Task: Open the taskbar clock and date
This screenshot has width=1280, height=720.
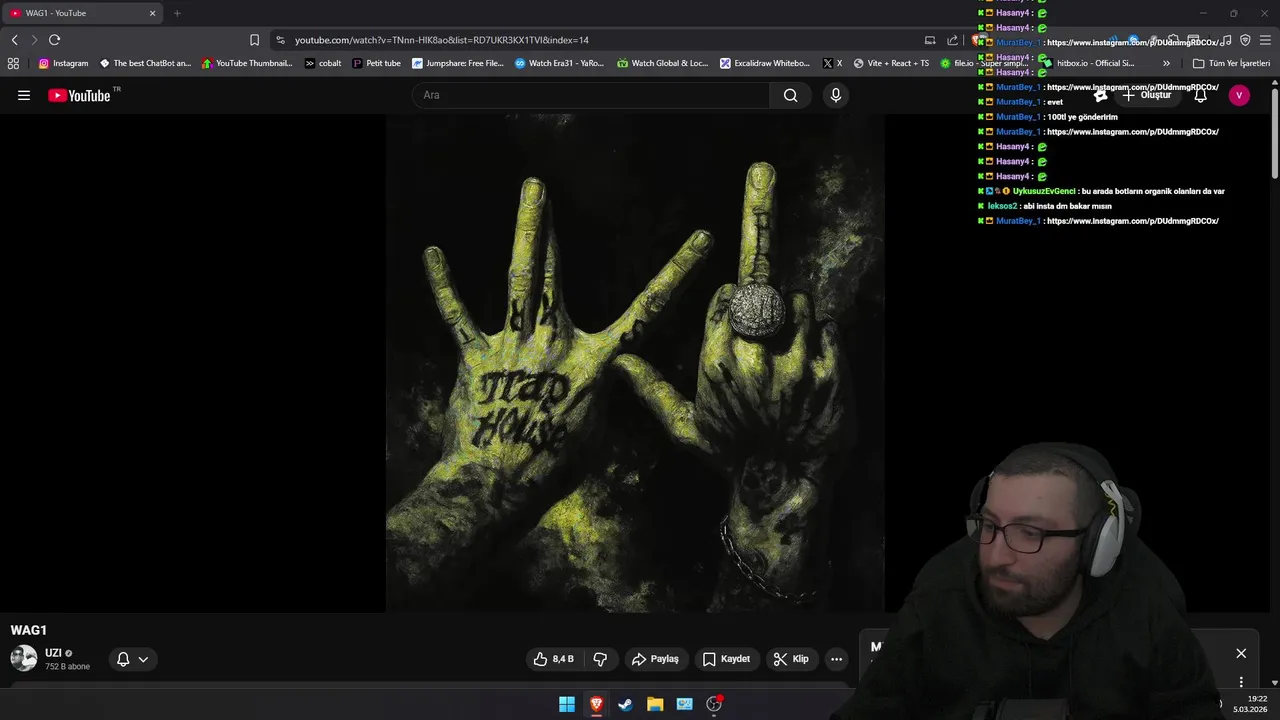Action: point(1251,704)
